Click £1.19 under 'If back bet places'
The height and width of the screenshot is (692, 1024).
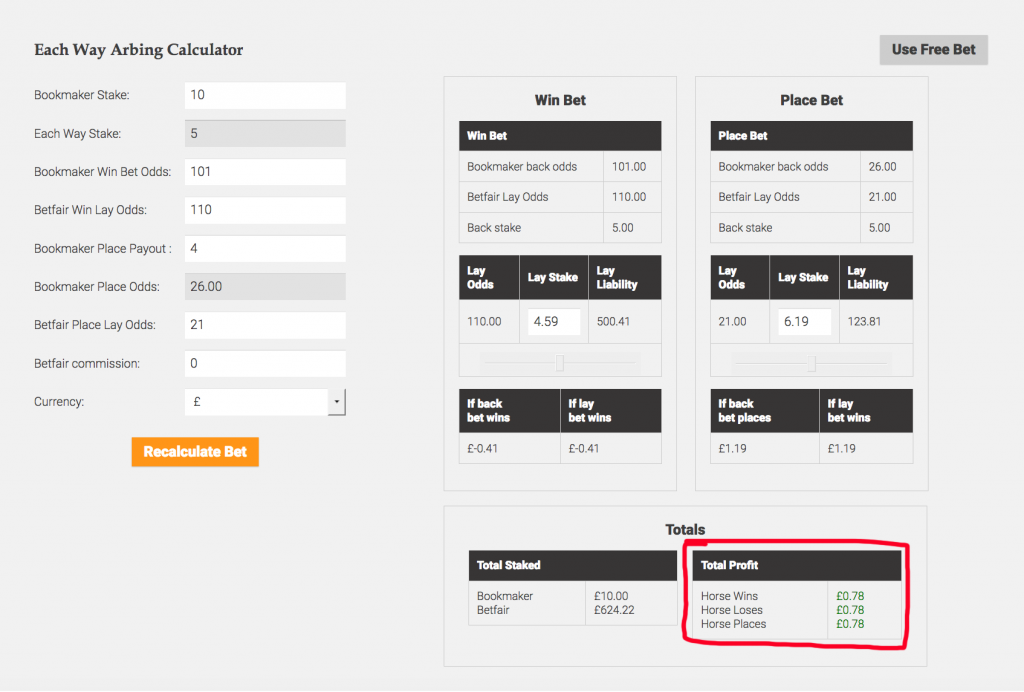pyautogui.click(x=733, y=448)
